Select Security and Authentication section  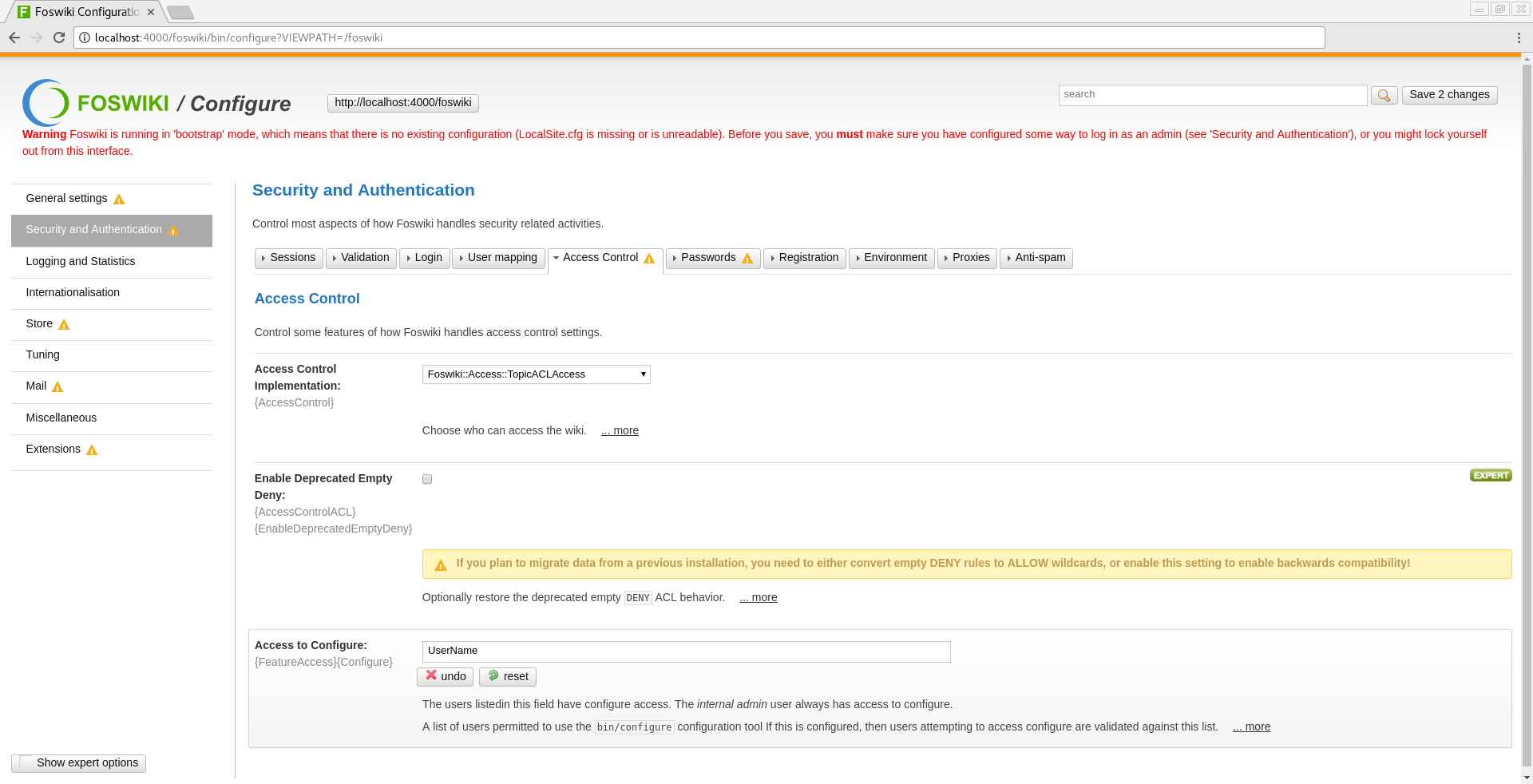[x=112, y=230]
